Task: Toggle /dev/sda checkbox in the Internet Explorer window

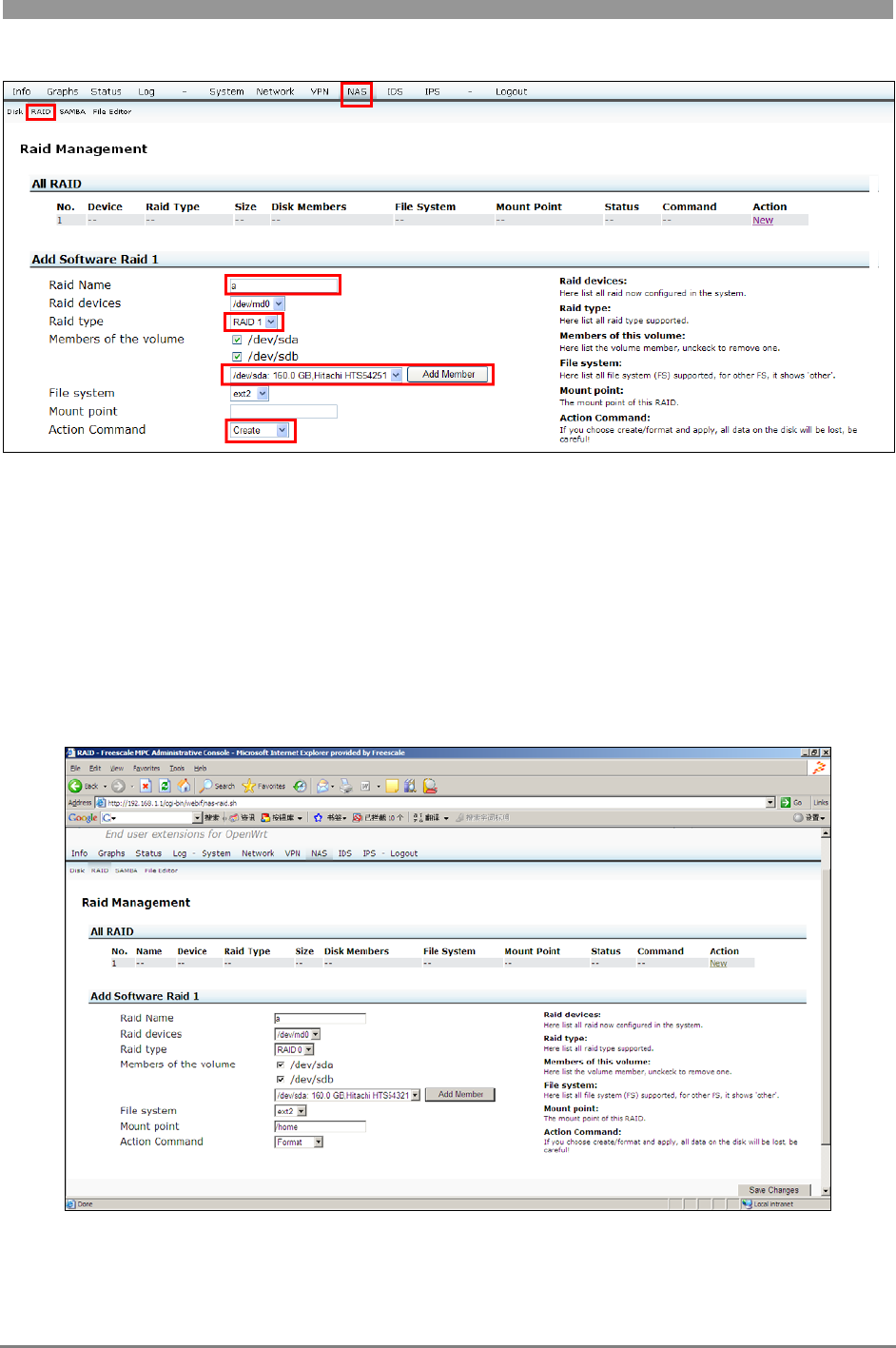Action: 281,1065
